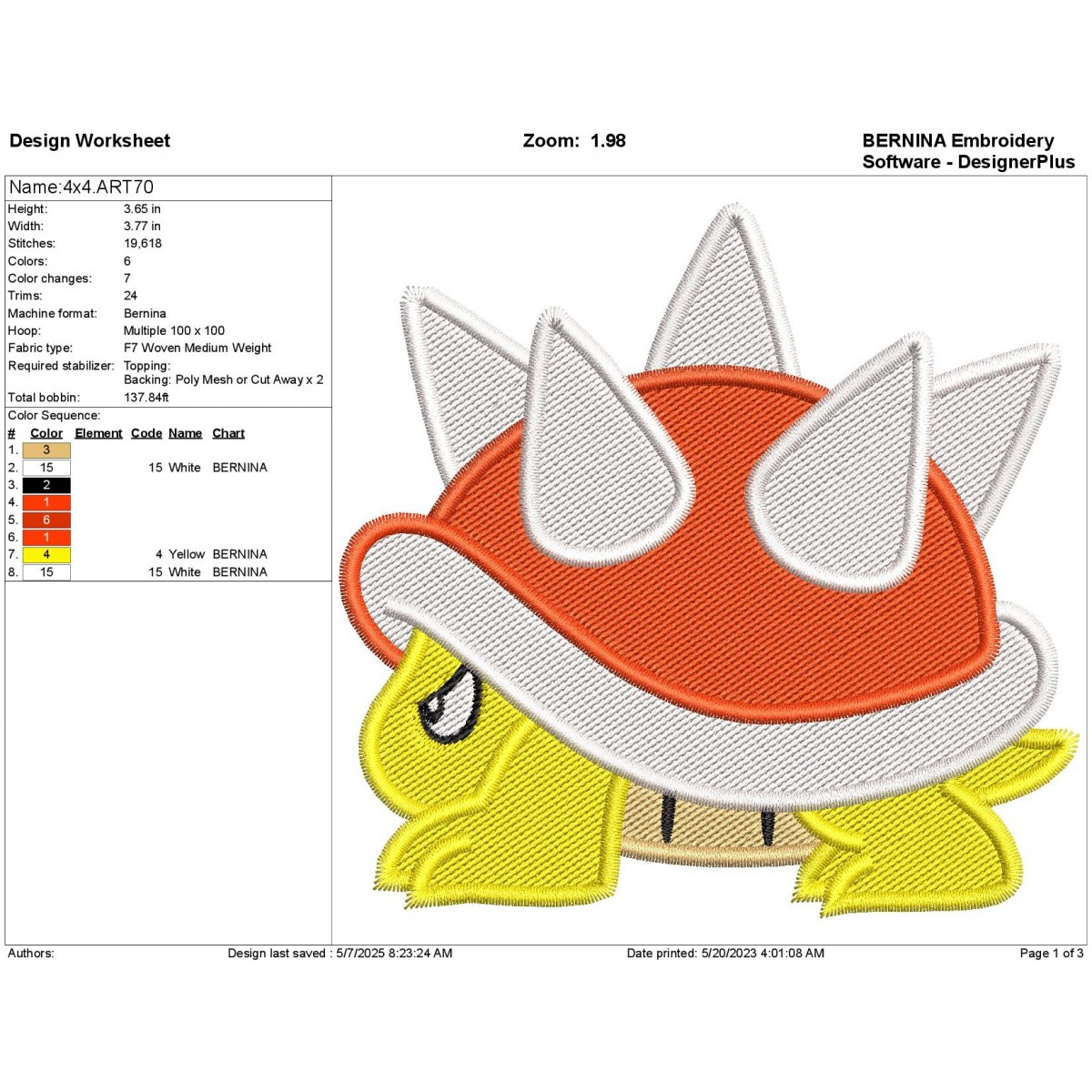Click the height value "3.65 in"
Image resolution: width=1092 pixels, height=1092 pixels.
pyautogui.click(x=142, y=208)
